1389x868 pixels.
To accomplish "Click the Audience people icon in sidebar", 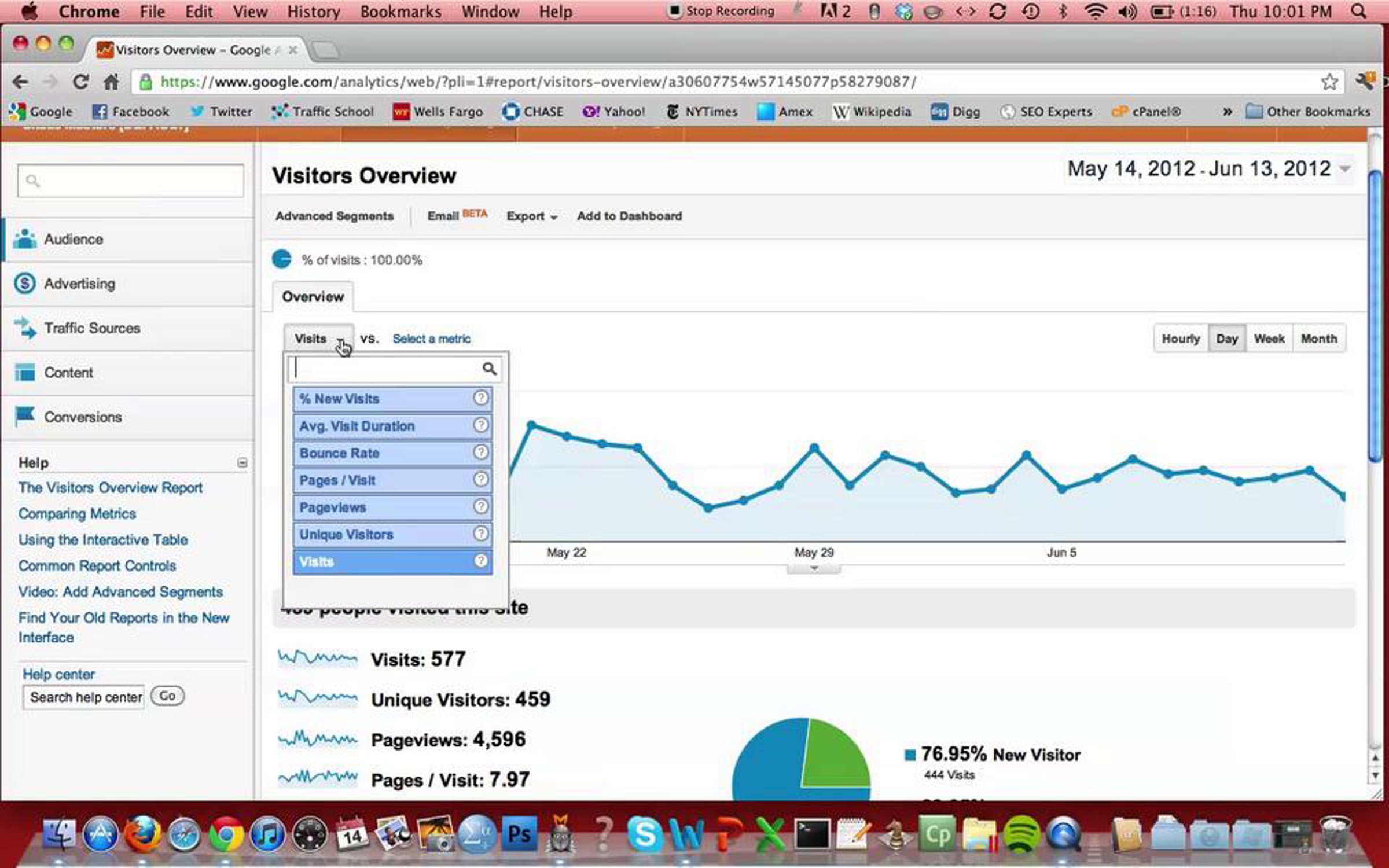I will [x=25, y=239].
